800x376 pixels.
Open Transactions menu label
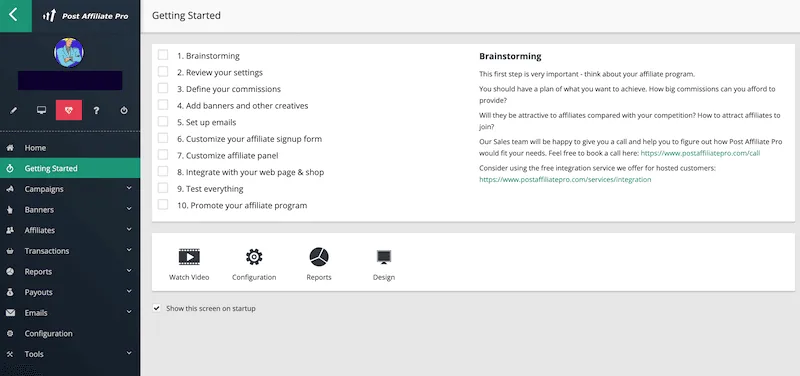46,251
